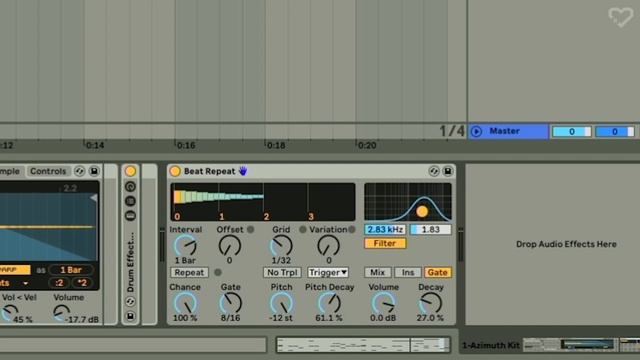Click the Pitch knob at -12 st

pos(281,304)
